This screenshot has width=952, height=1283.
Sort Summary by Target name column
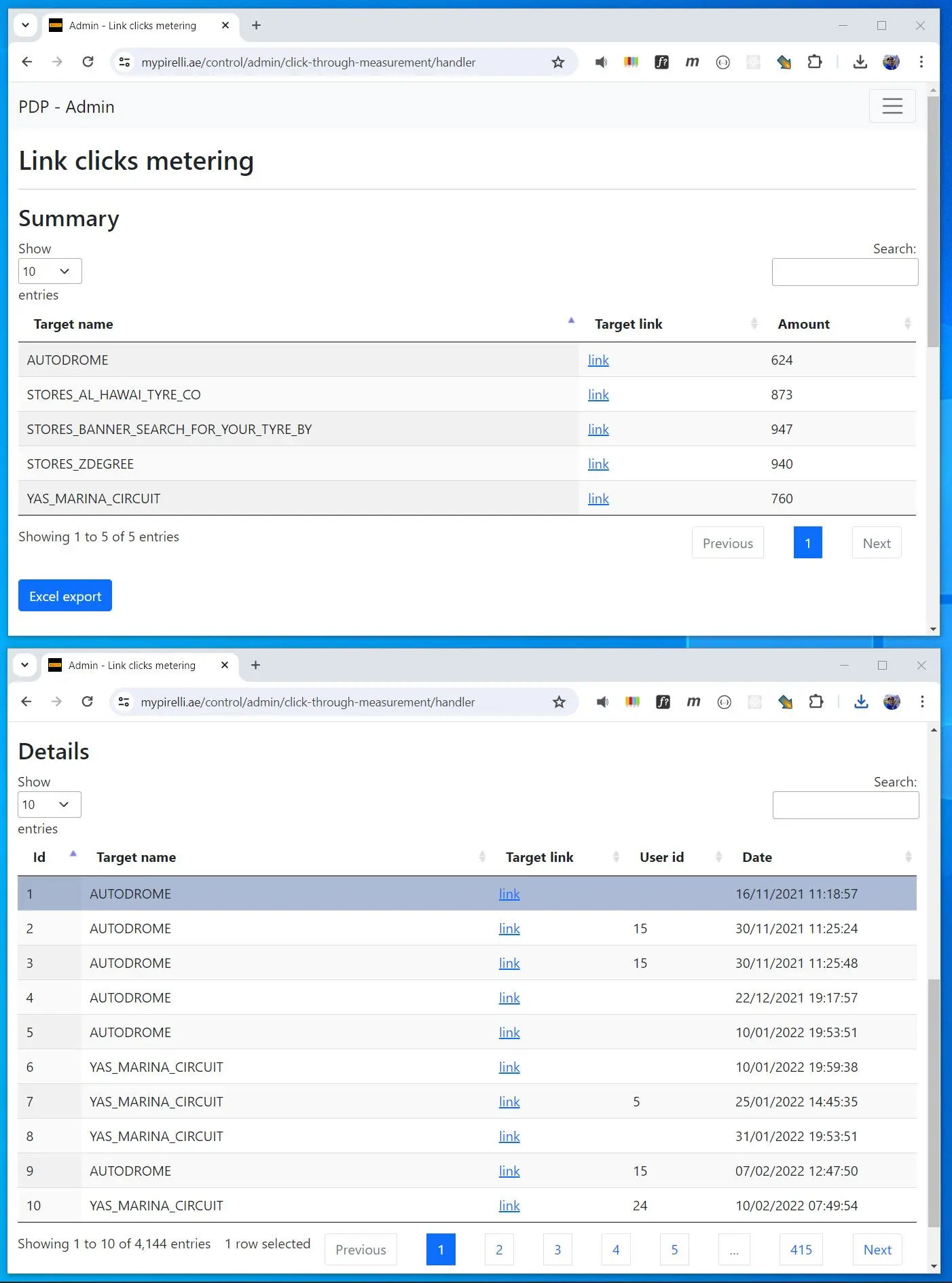click(x=298, y=324)
